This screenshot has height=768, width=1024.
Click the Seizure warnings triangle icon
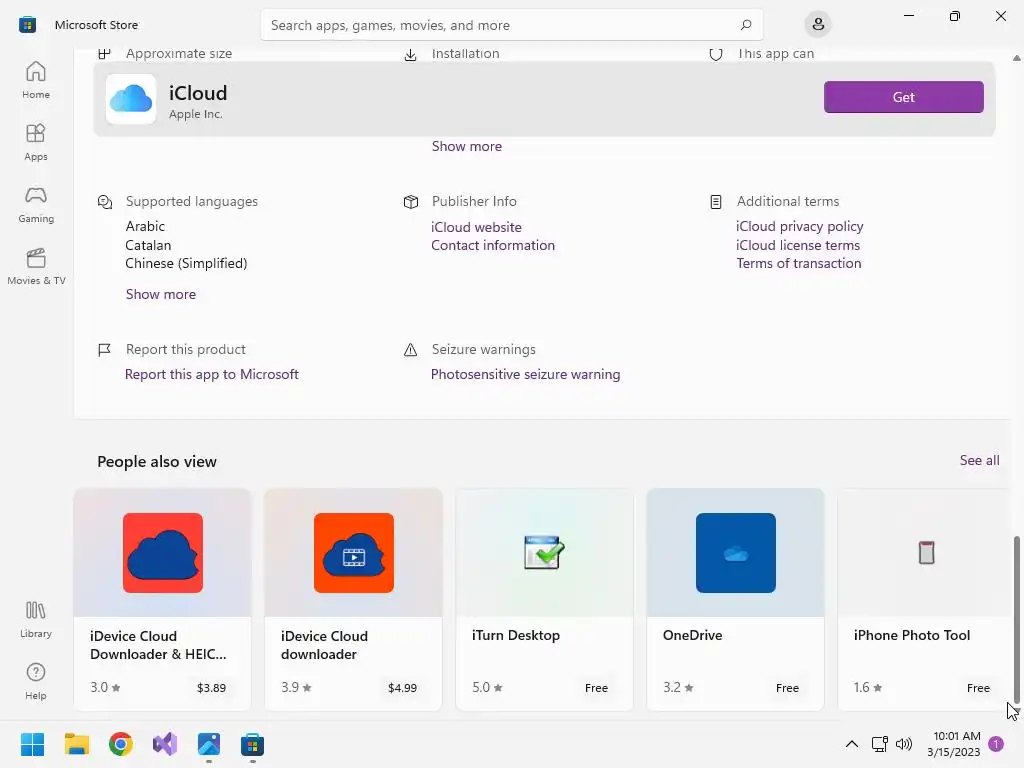click(x=410, y=350)
